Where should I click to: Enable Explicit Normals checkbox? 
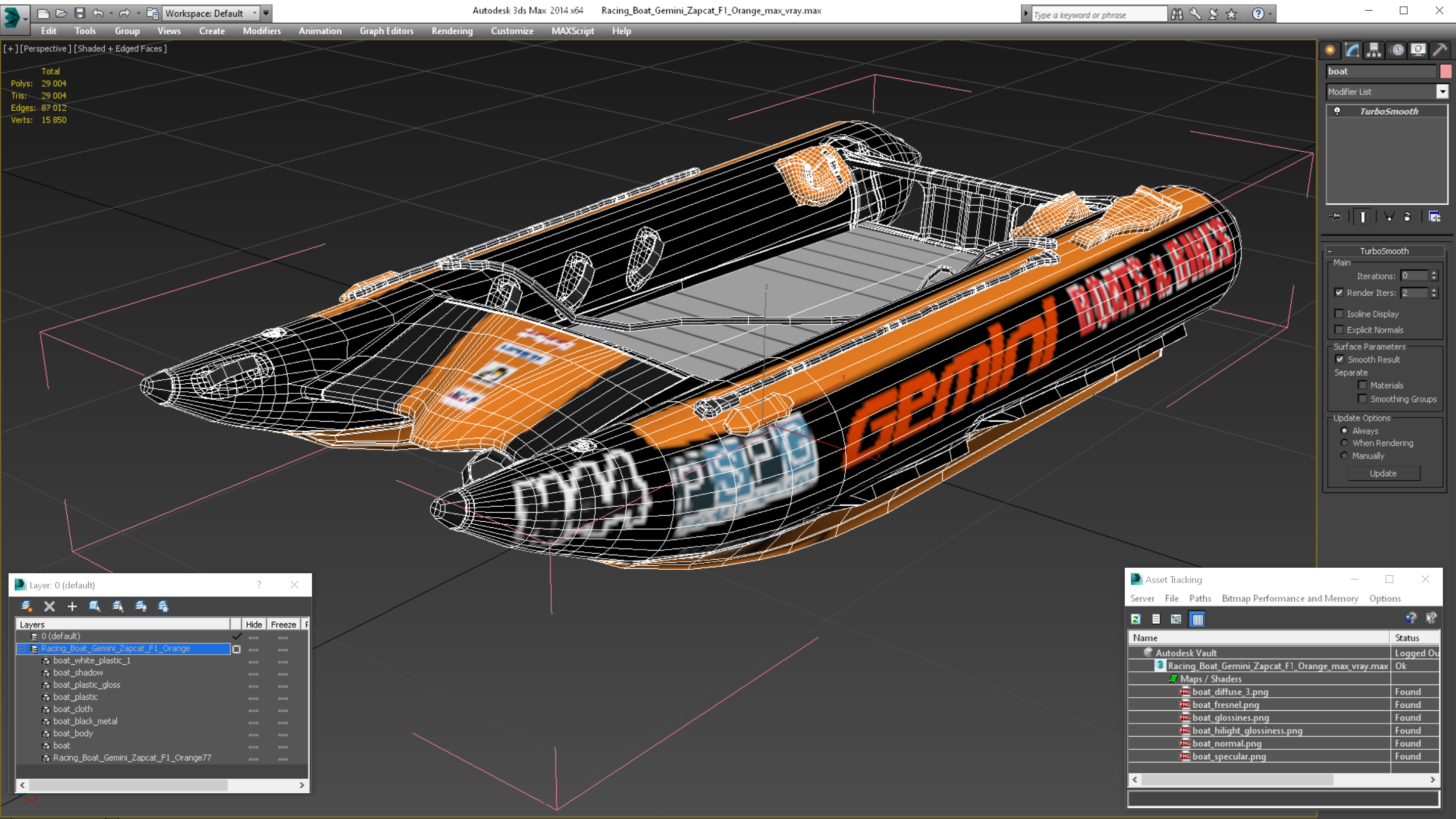[1339, 330]
